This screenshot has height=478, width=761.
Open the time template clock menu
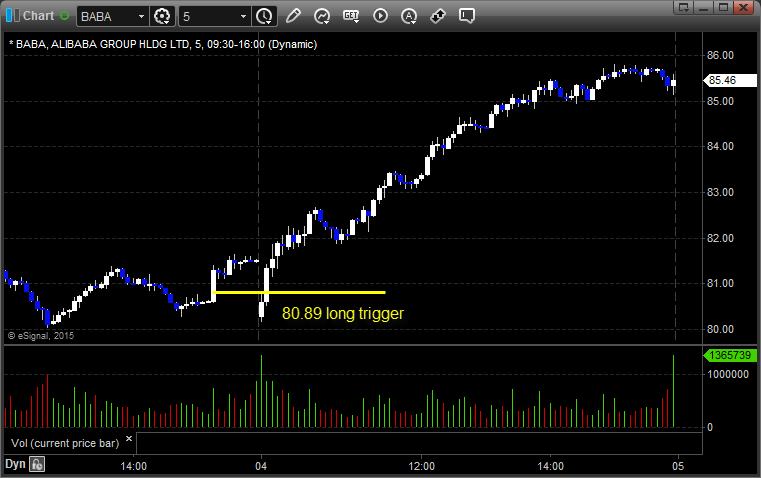pyautogui.click(x=265, y=16)
